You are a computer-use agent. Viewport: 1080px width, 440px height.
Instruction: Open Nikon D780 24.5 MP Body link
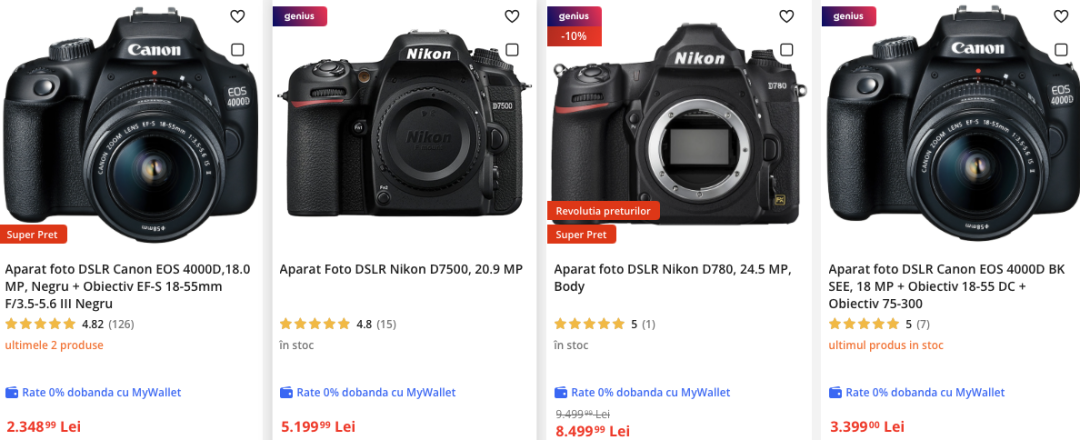tap(672, 277)
